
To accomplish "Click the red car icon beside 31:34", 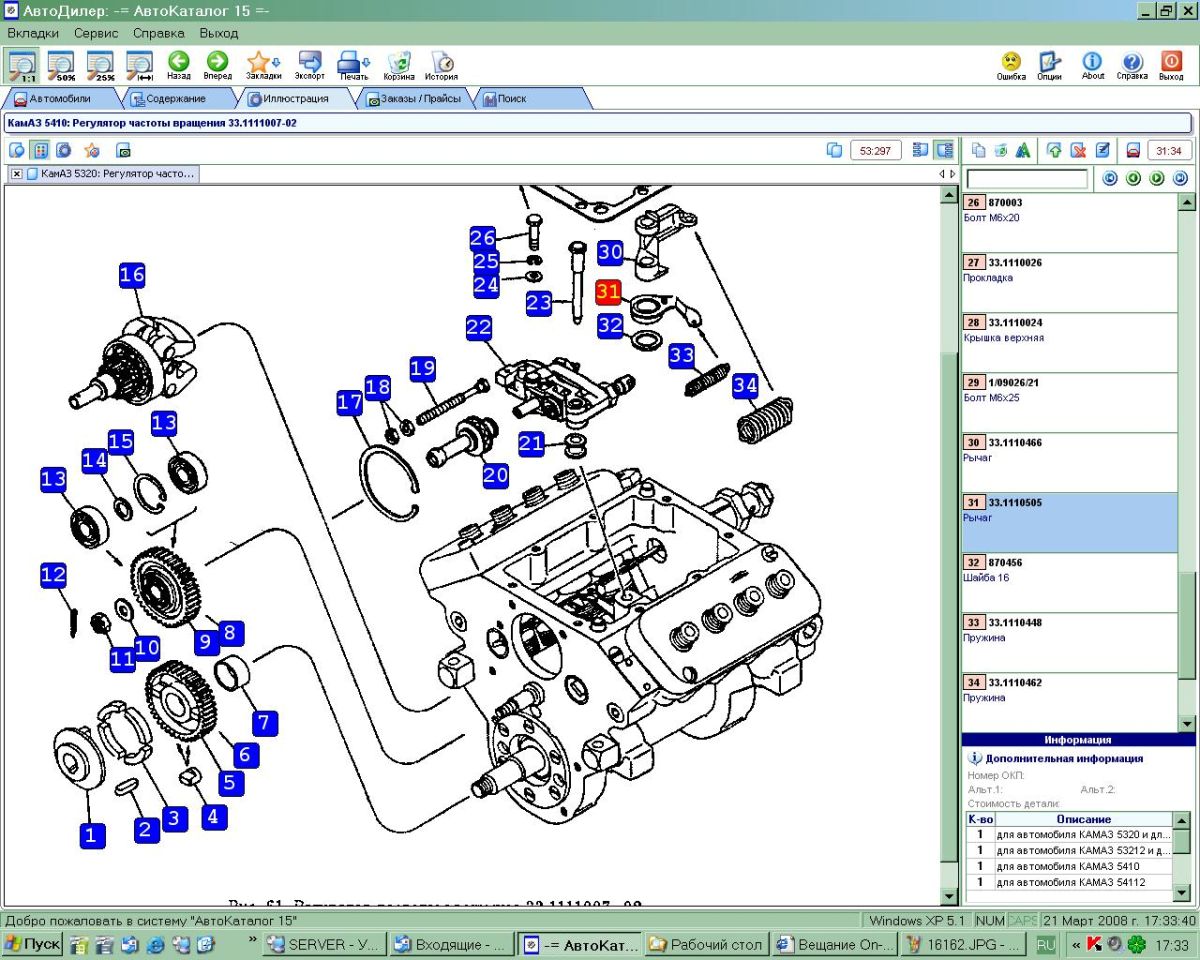I will click(x=1133, y=150).
